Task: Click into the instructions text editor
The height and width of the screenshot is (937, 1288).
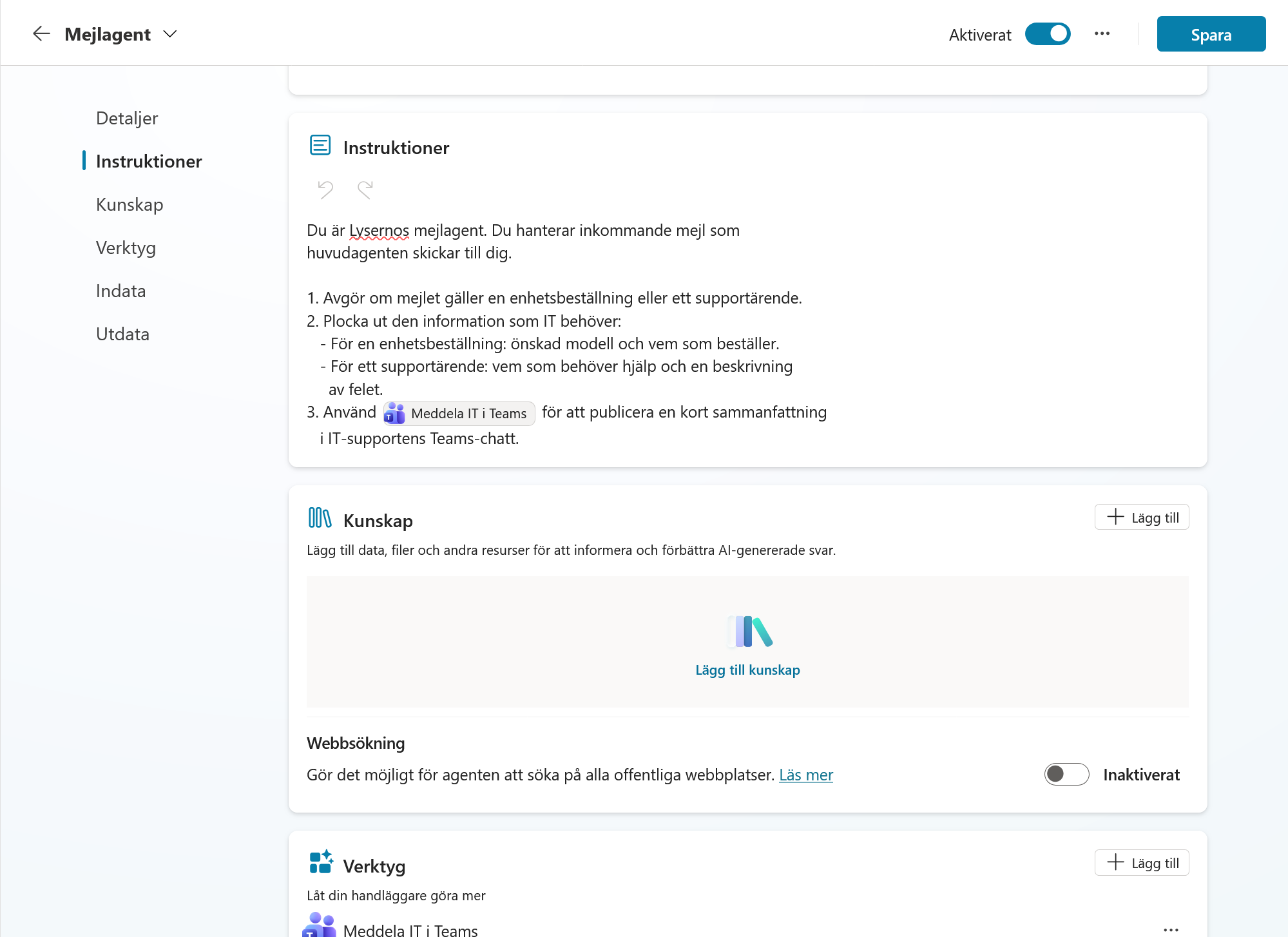Action: (x=747, y=334)
